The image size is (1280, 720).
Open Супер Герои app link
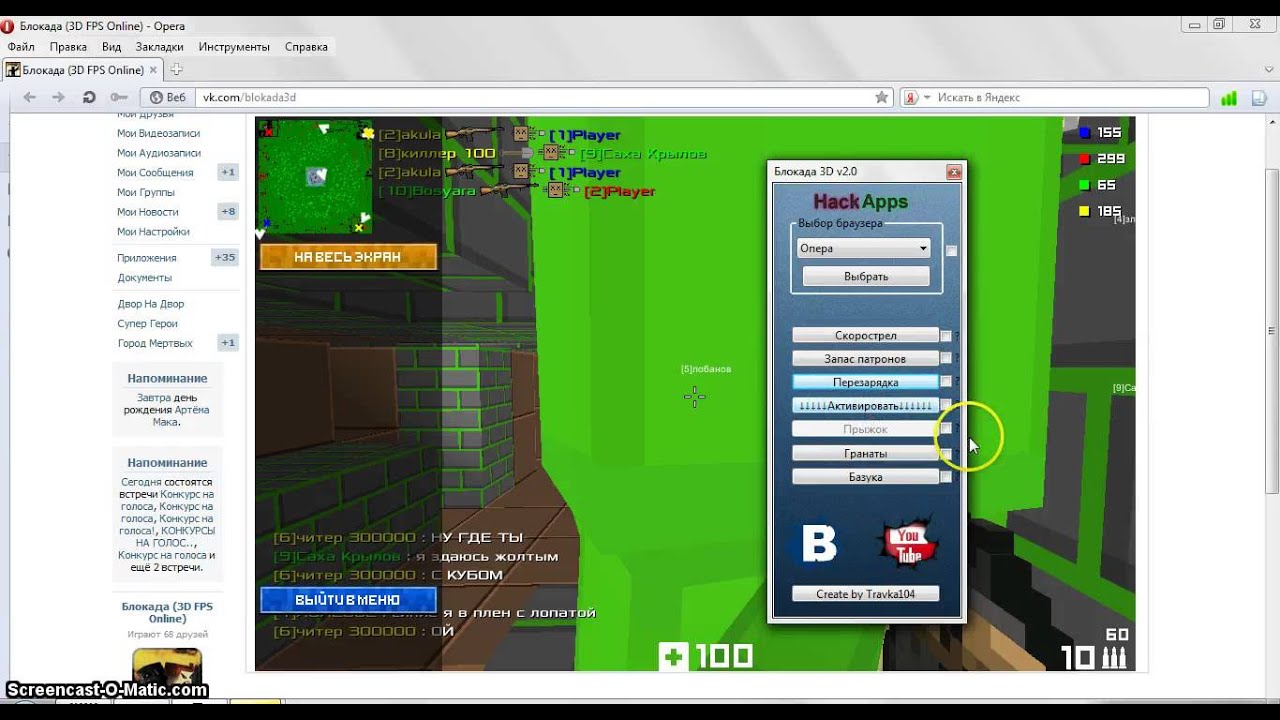coord(148,324)
